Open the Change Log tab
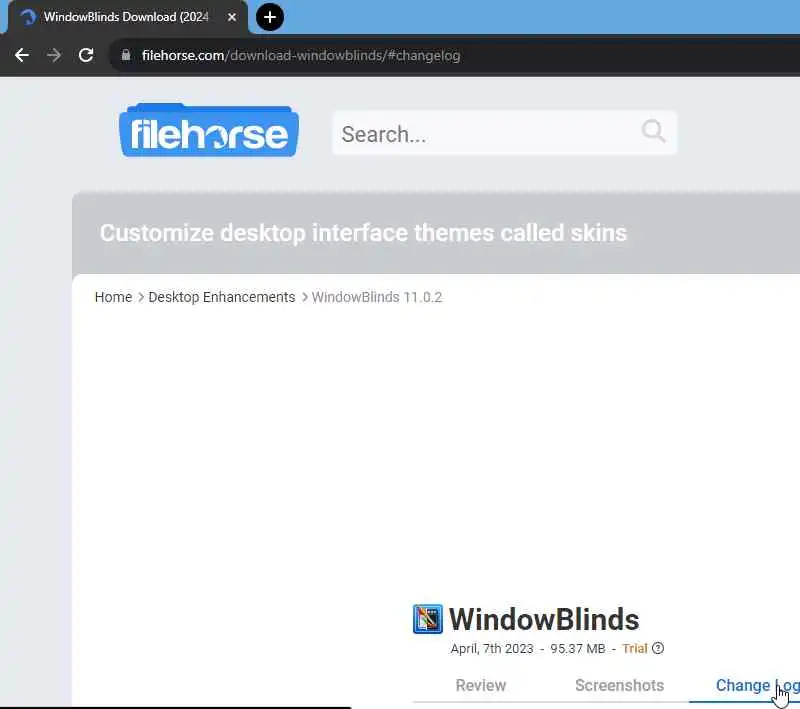Viewport: 800px width, 709px height. (x=757, y=685)
